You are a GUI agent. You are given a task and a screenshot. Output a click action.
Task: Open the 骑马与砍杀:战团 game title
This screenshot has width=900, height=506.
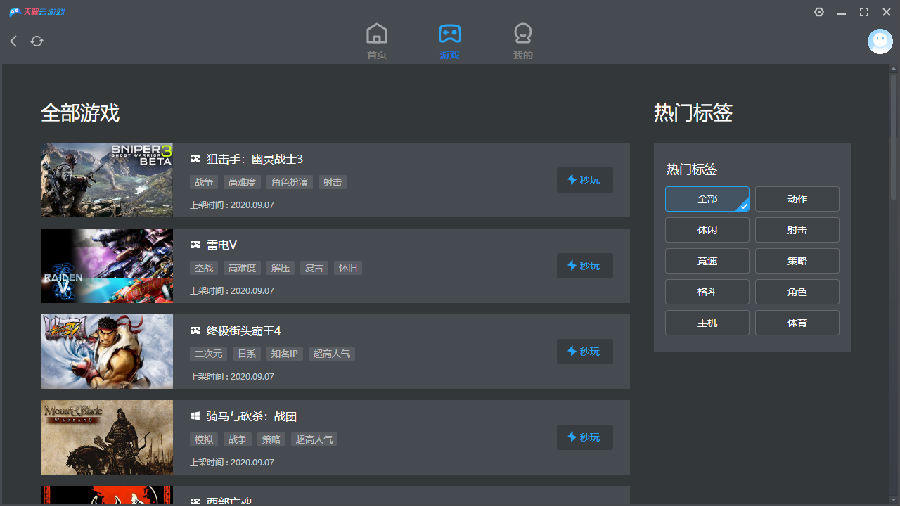(x=251, y=416)
